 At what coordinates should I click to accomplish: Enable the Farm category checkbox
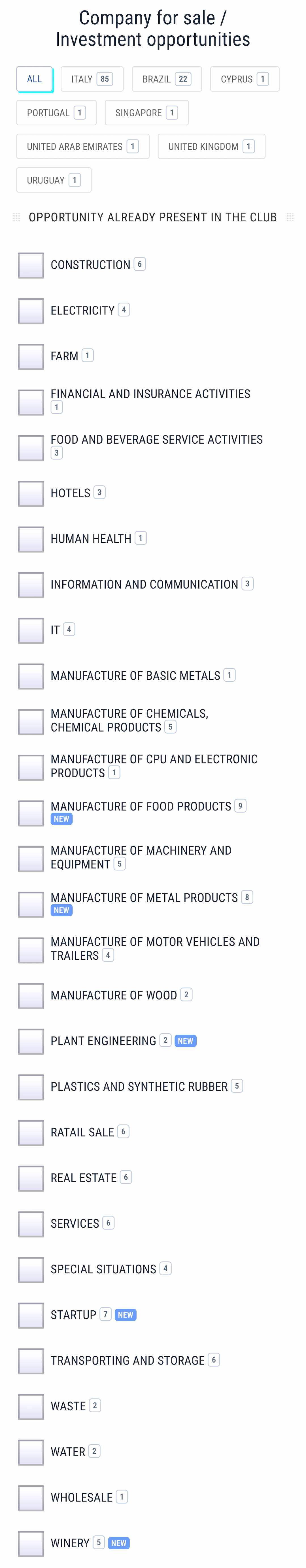31,357
